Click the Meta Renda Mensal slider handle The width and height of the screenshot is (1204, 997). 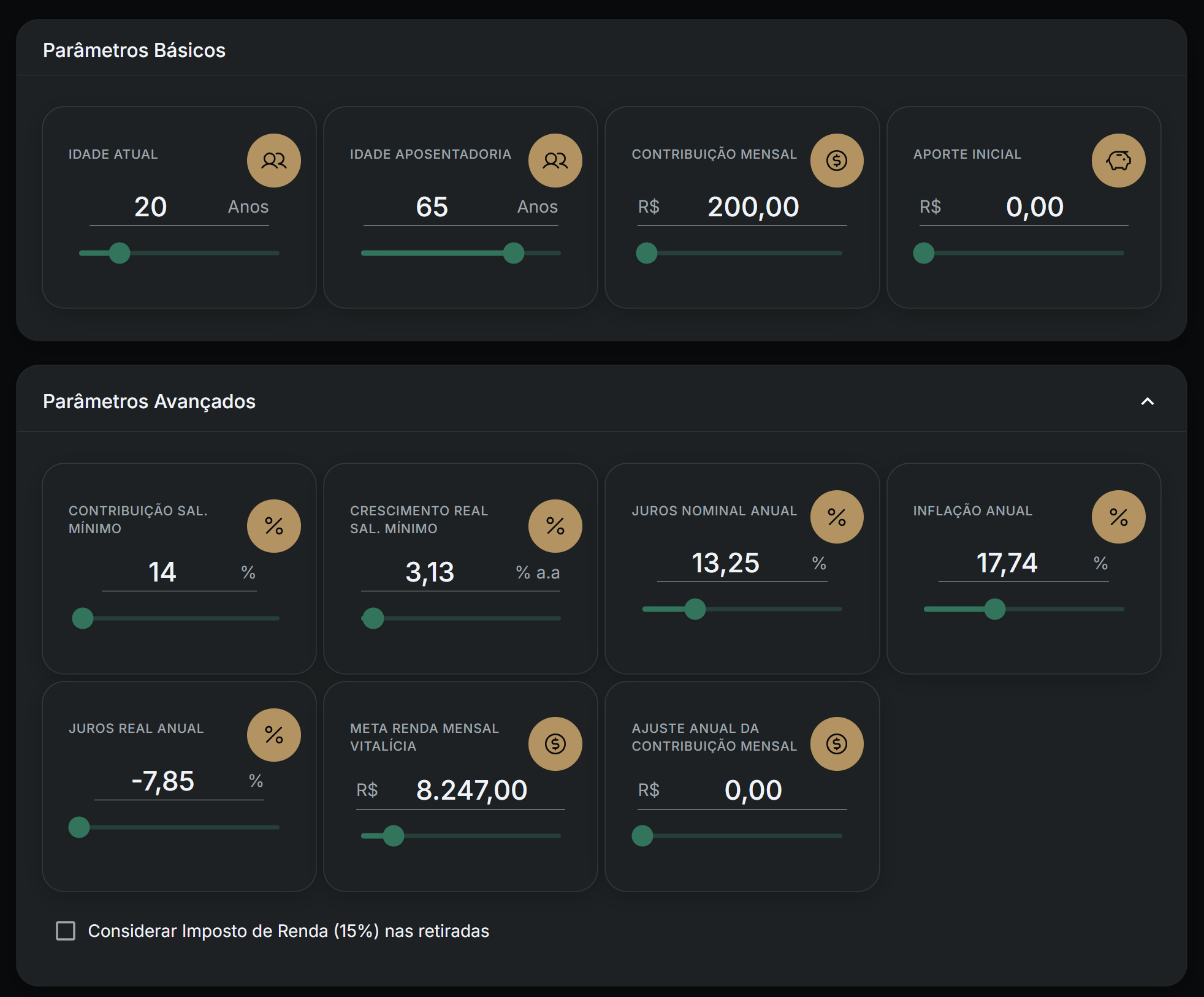(x=394, y=835)
